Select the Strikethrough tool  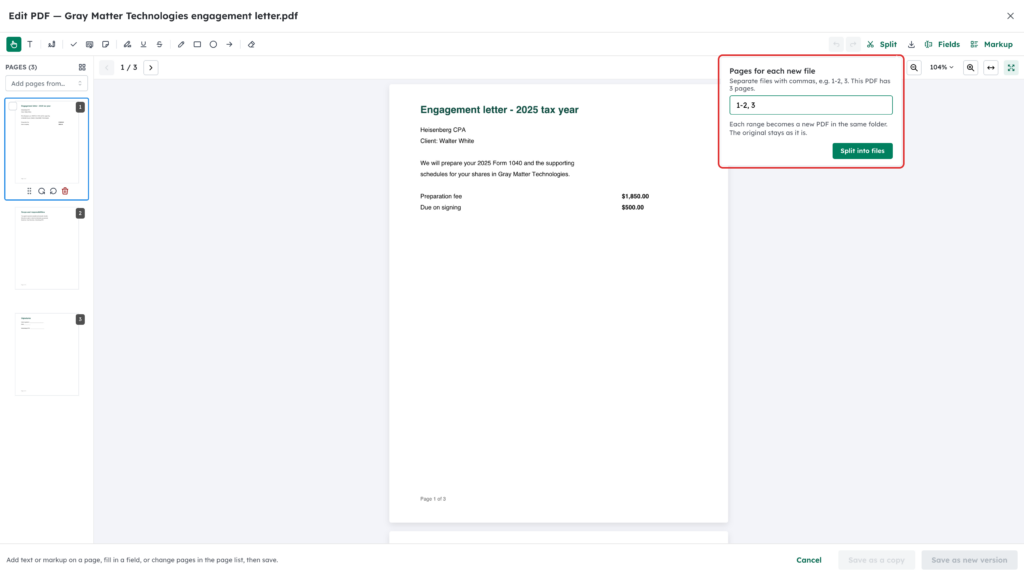159,44
